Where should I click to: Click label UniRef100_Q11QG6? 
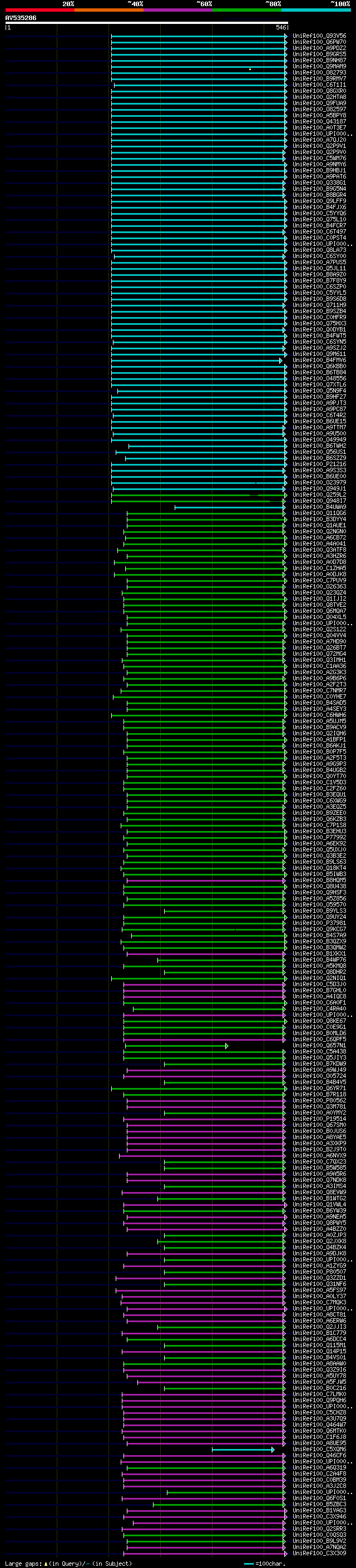pos(319,513)
